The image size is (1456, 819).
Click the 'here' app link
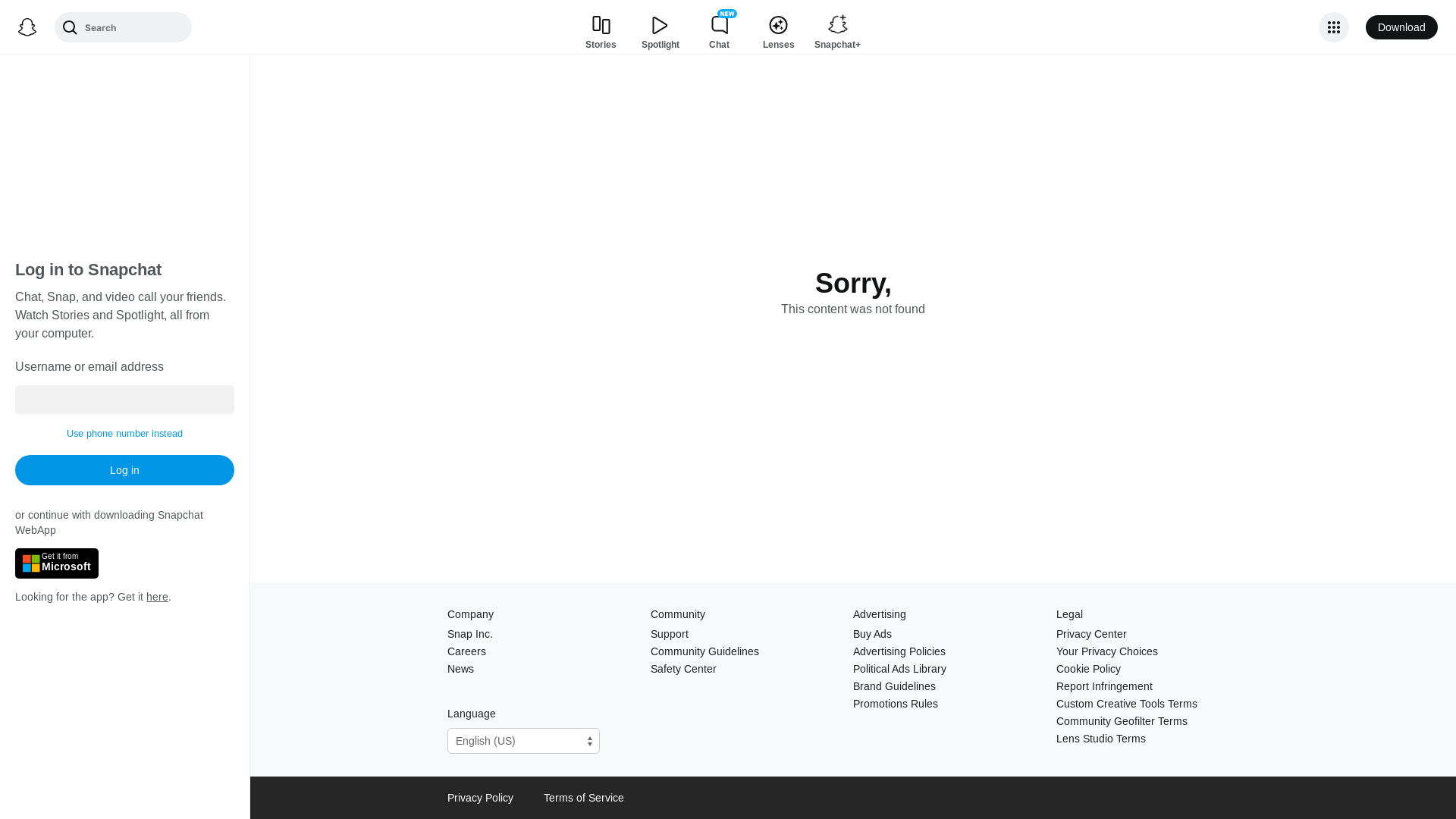click(x=157, y=597)
